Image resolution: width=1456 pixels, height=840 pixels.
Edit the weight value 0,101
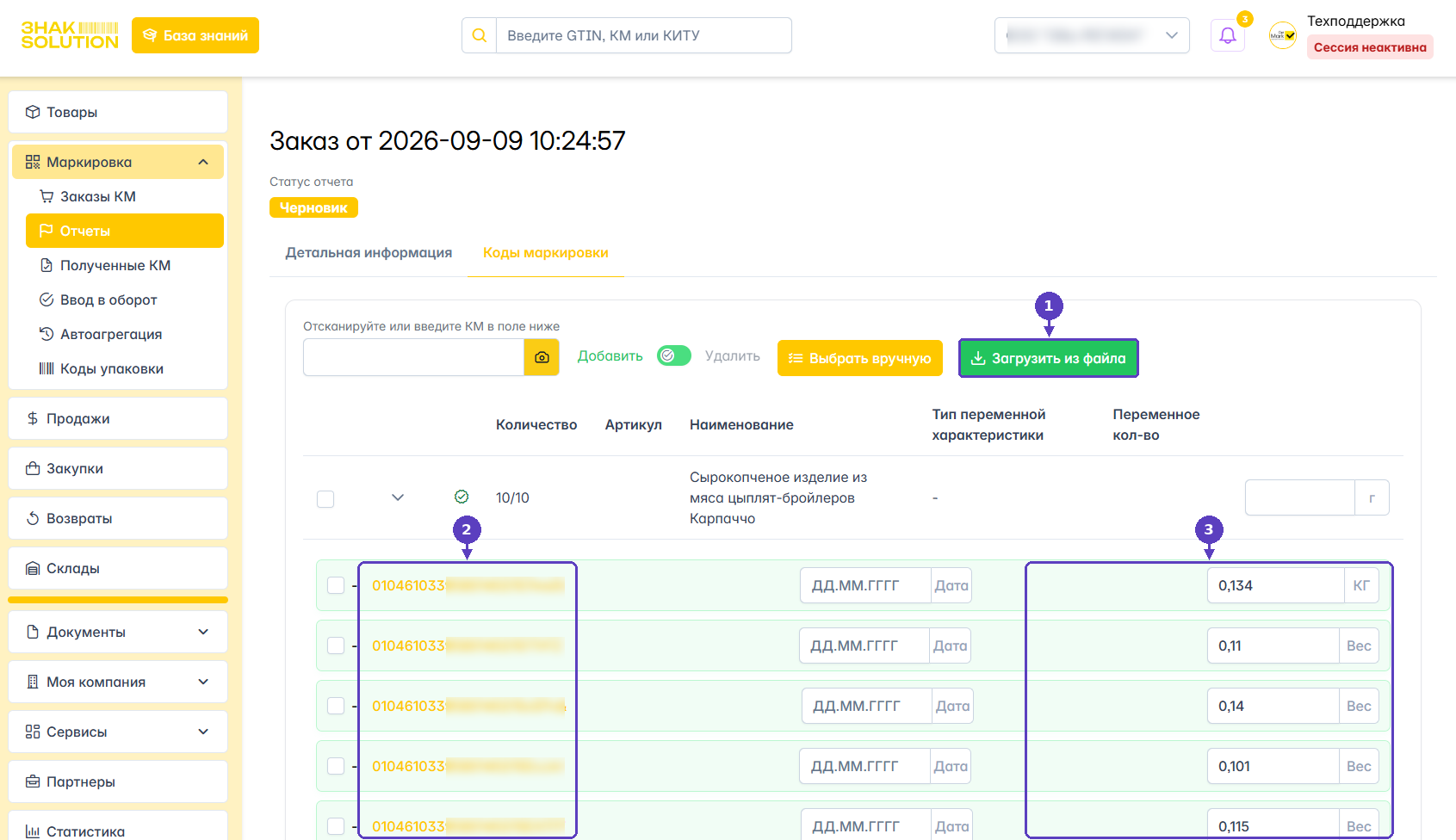click(x=1273, y=766)
